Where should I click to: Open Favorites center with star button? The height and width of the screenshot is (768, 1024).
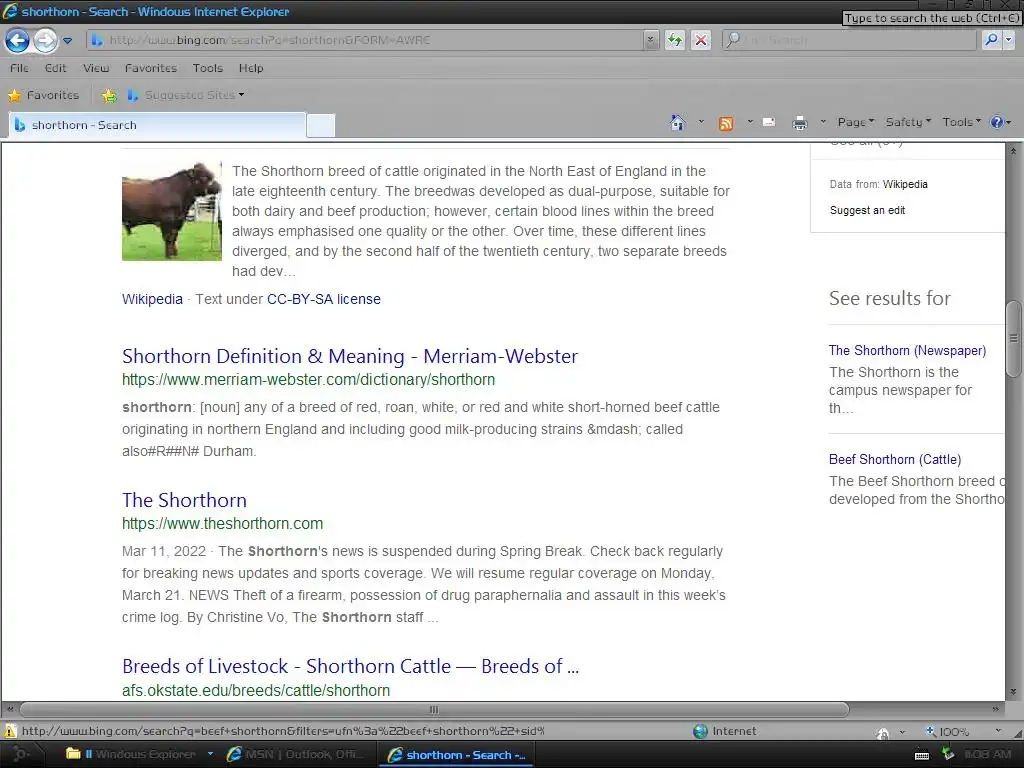43,95
